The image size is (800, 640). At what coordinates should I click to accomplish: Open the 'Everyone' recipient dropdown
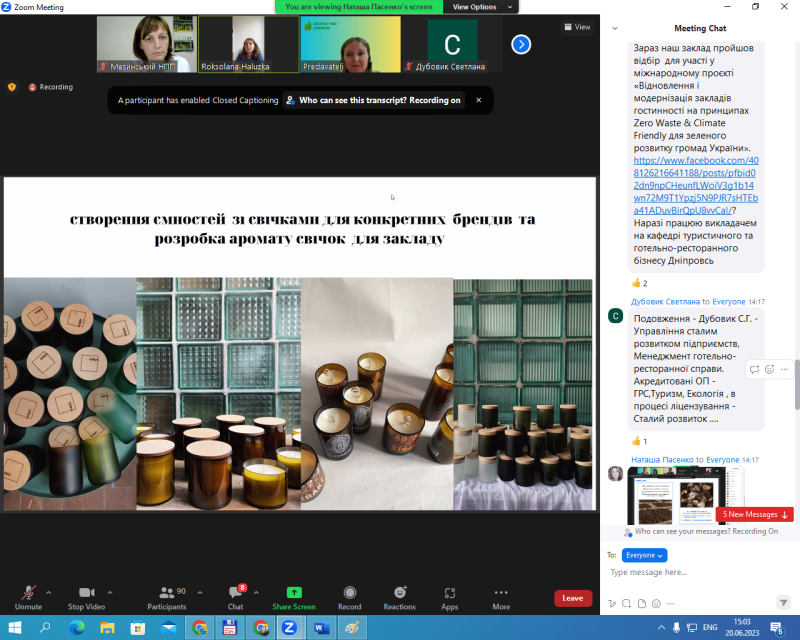(x=644, y=555)
